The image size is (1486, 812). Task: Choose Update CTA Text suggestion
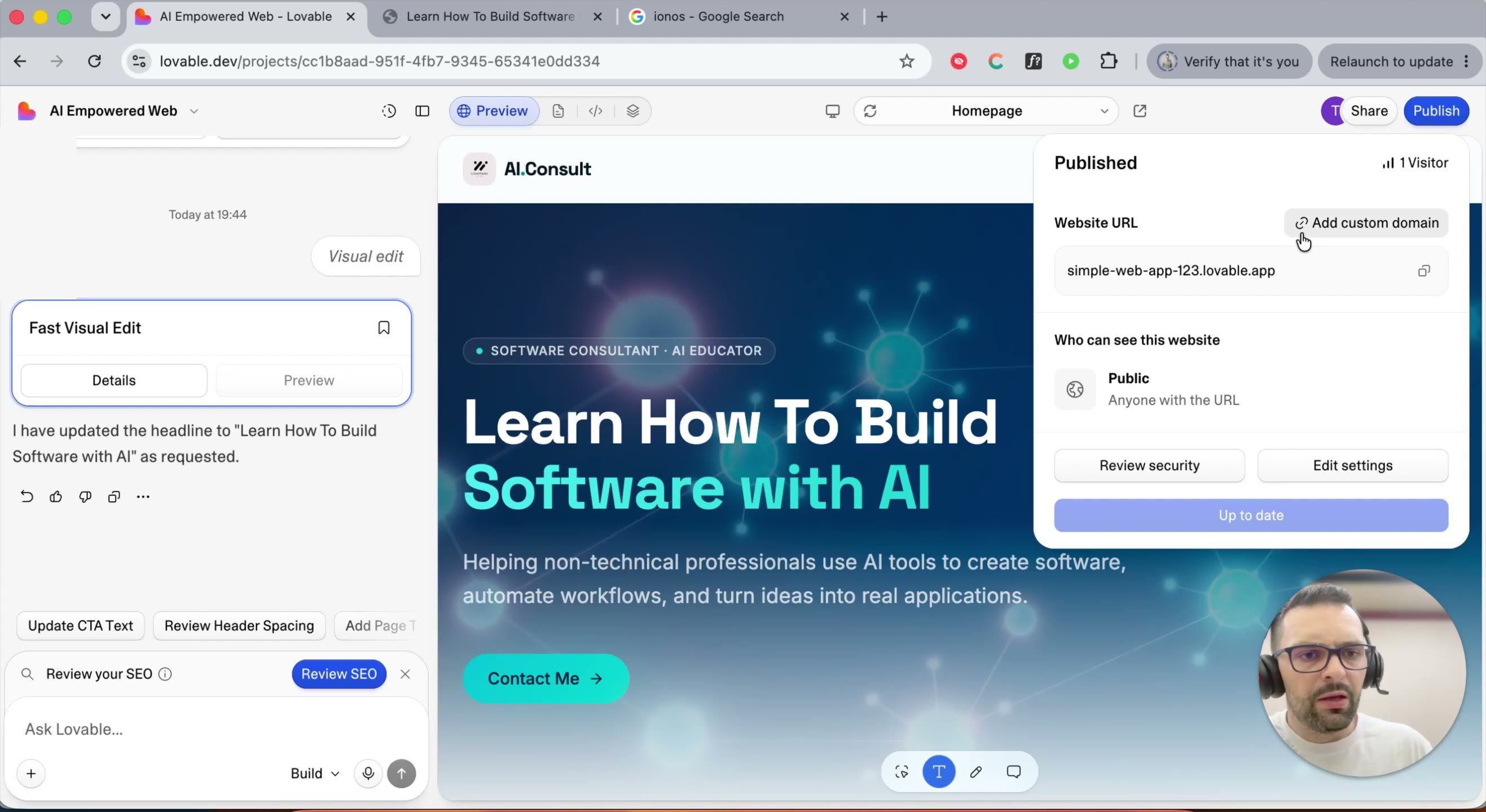(x=80, y=626)
